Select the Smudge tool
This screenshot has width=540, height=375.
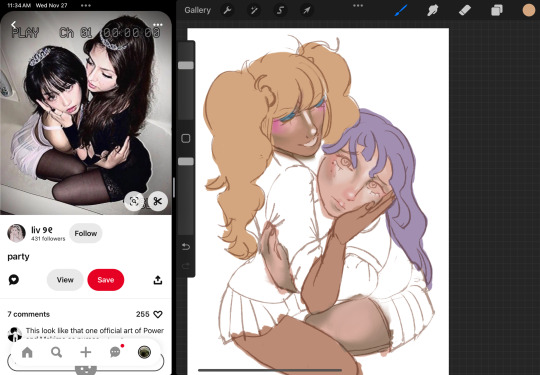(433, 10)
